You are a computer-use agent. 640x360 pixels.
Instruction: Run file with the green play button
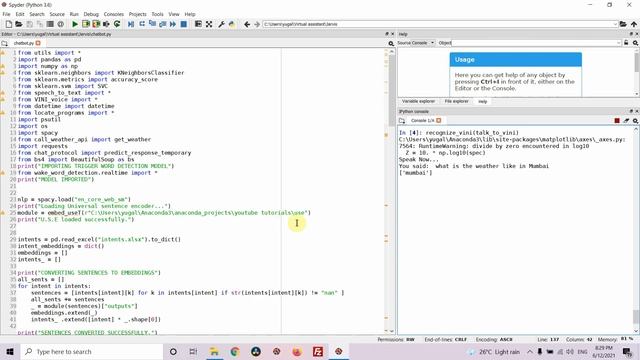(75, 24)
